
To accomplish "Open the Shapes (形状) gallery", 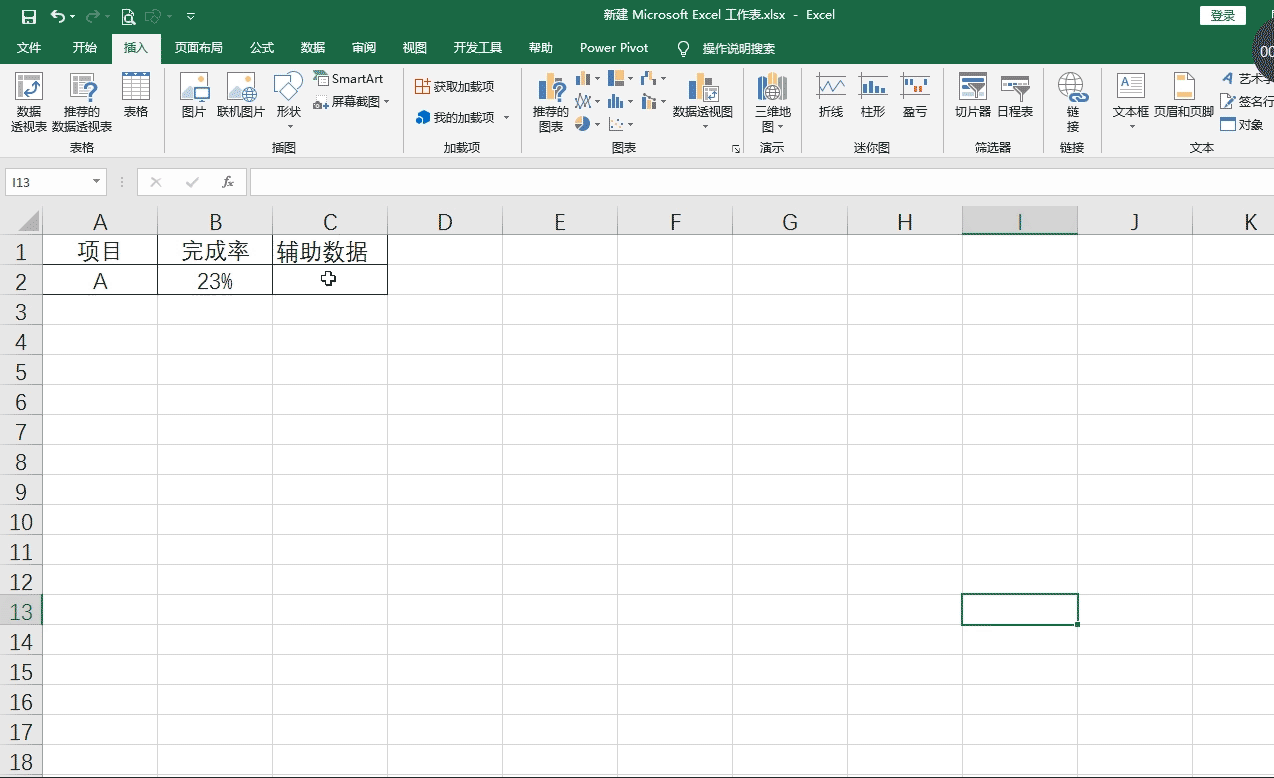I will pos(289,100).
